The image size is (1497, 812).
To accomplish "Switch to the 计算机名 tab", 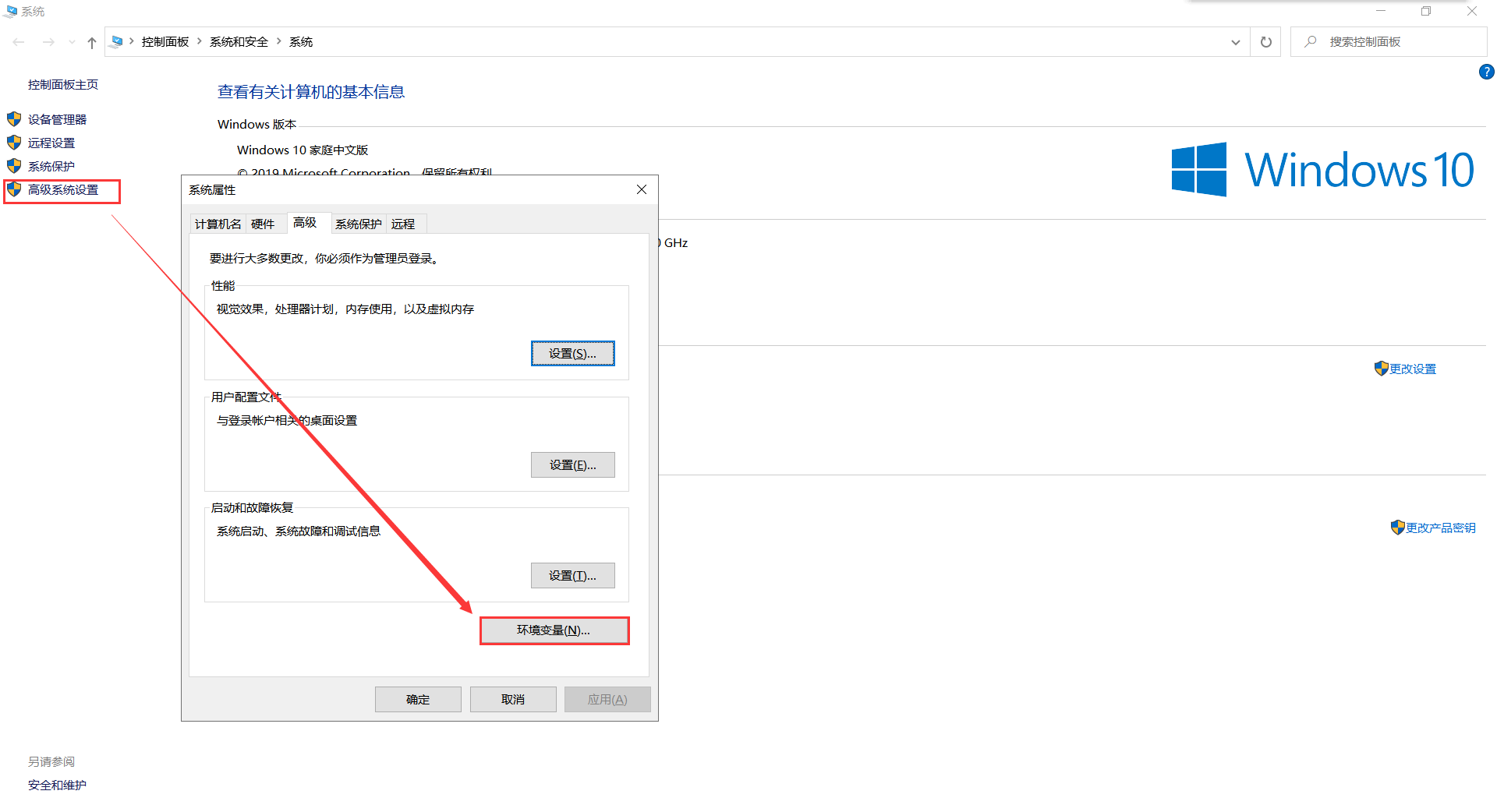I will click(x=218, y=224).
